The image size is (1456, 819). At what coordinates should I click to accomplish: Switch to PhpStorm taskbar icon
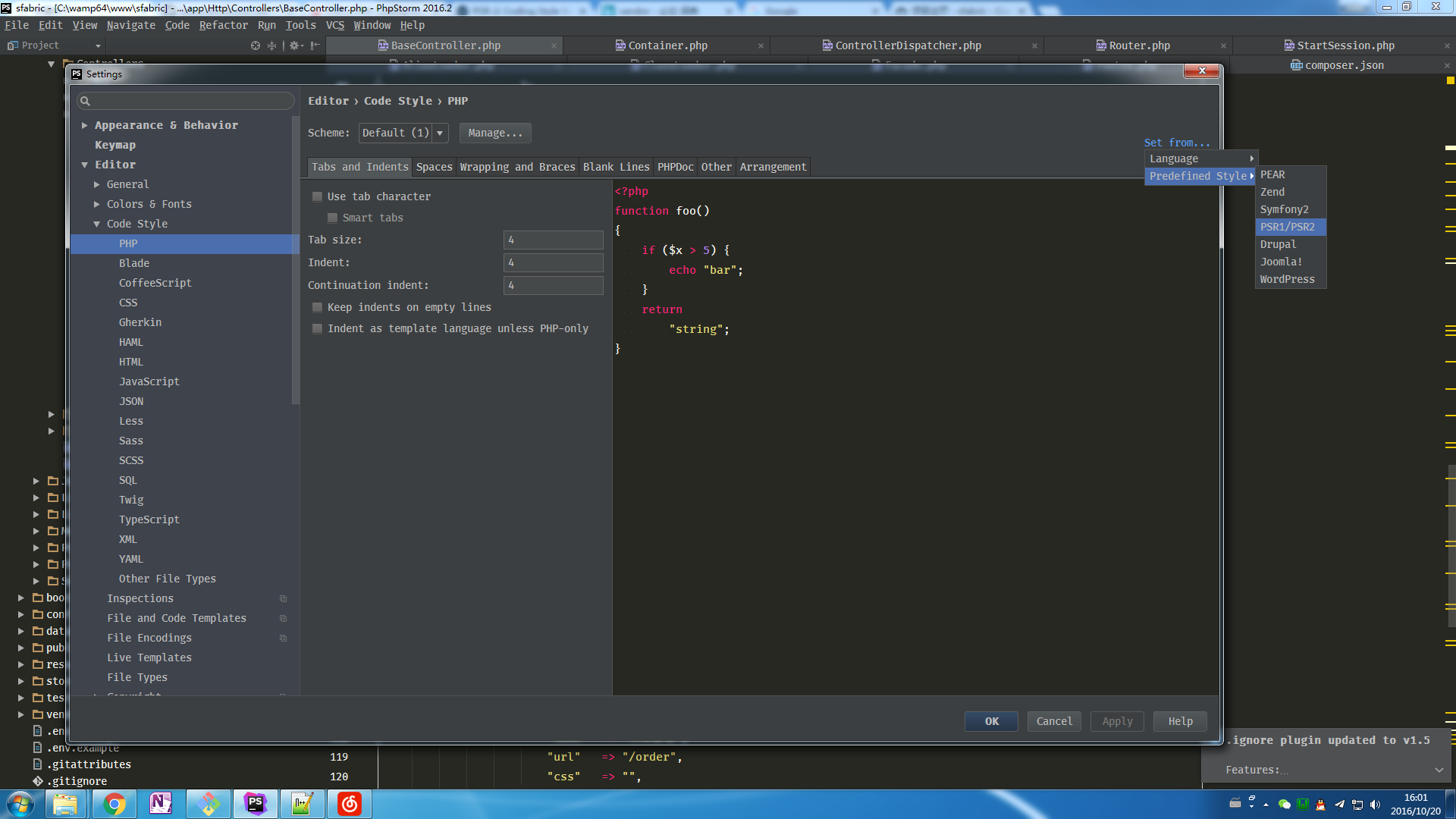coord(256,804)
